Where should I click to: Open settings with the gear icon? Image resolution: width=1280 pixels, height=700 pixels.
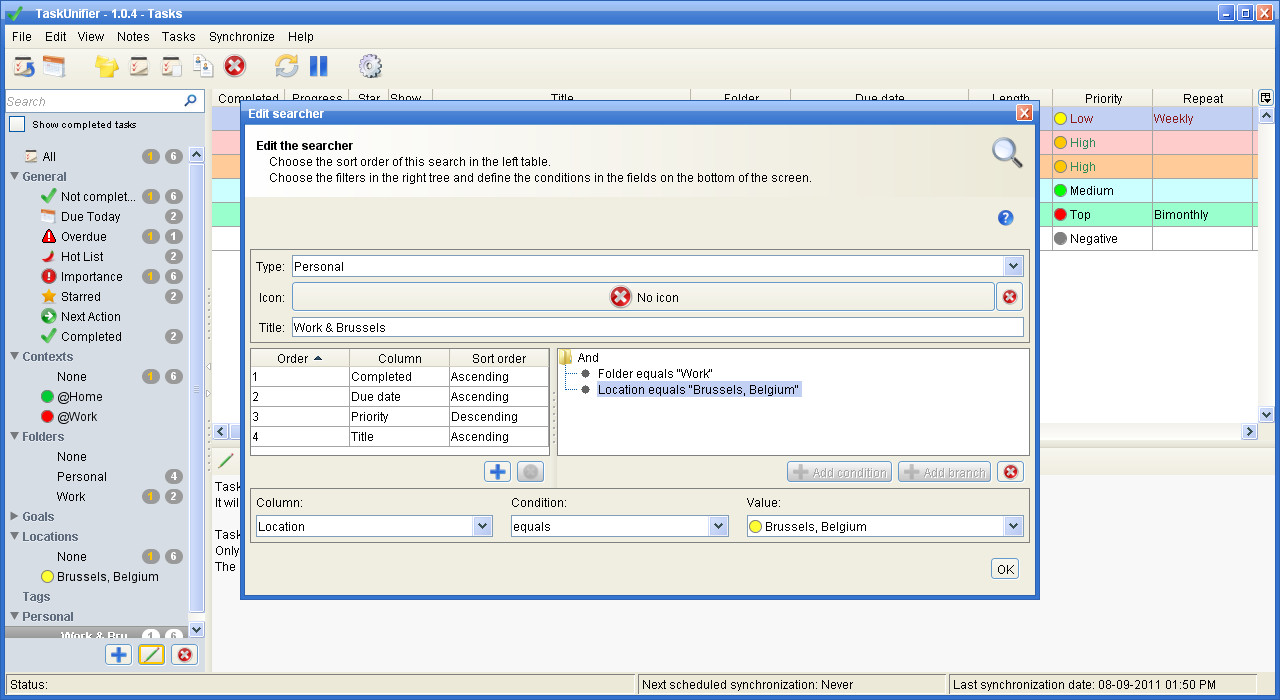point(370,67)
